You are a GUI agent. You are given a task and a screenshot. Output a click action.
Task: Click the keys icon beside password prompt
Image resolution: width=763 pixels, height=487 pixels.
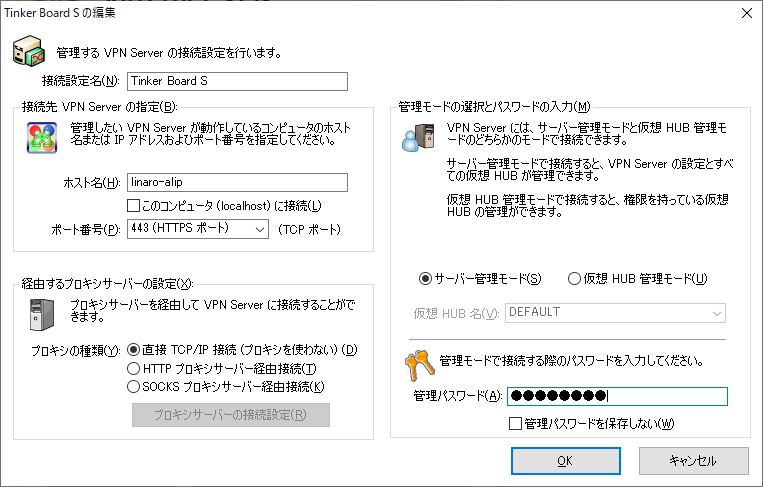point(419,365)
